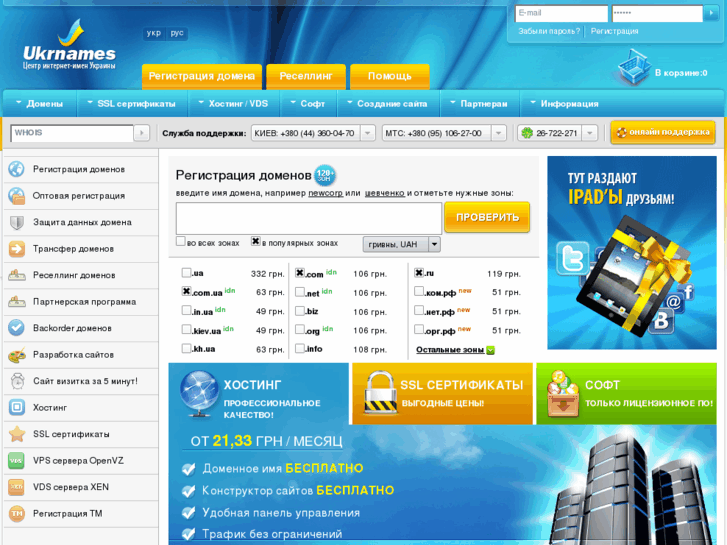Click stopwatch icon for Сайт визитка

(17, 381)
